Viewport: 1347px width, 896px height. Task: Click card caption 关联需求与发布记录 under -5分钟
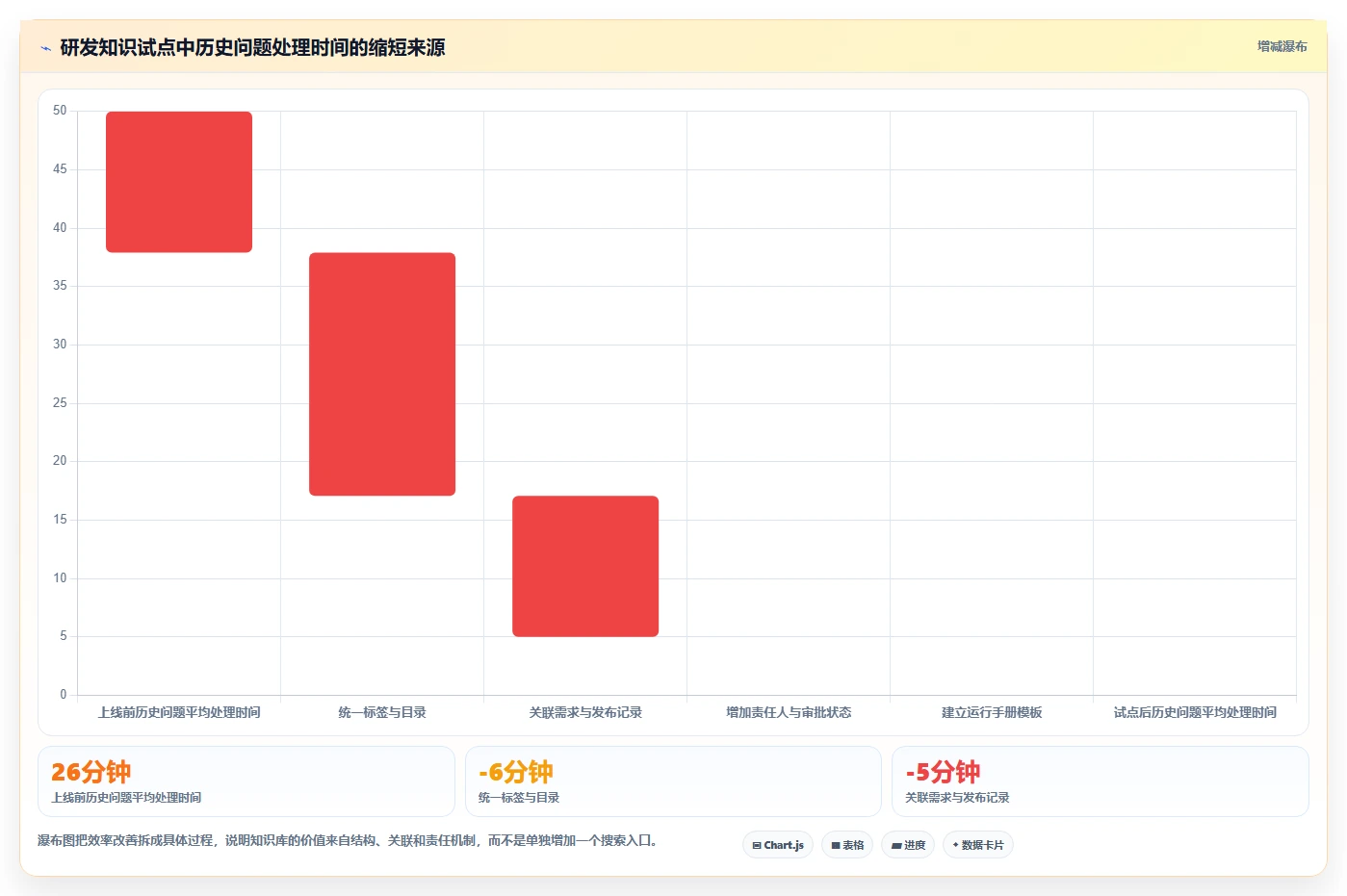pyautogui.click(x=957, y=798)
